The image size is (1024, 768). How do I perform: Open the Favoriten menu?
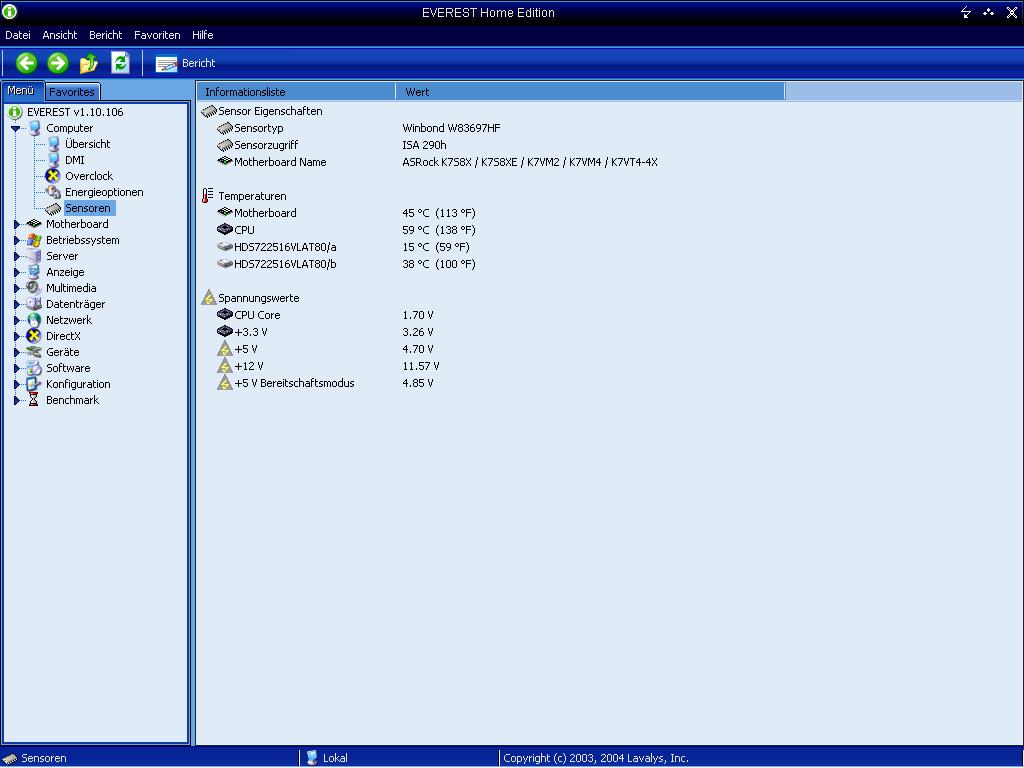[x=157, y=35]
